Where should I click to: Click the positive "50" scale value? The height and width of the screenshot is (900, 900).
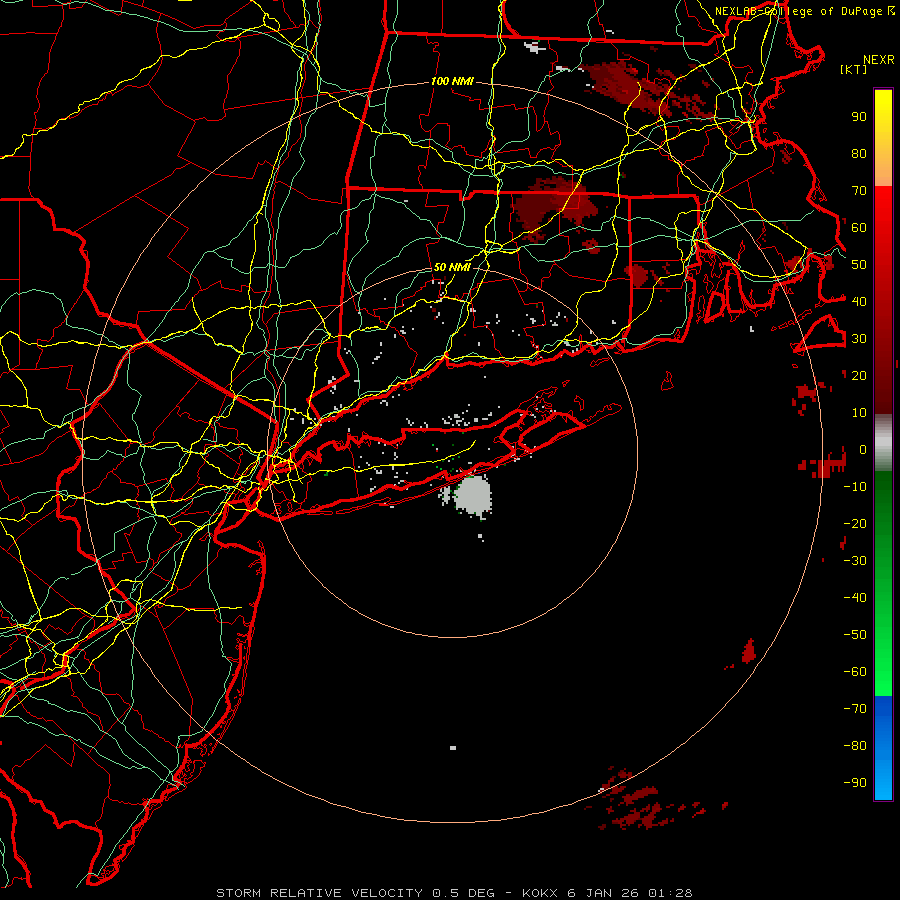point(859,265)
